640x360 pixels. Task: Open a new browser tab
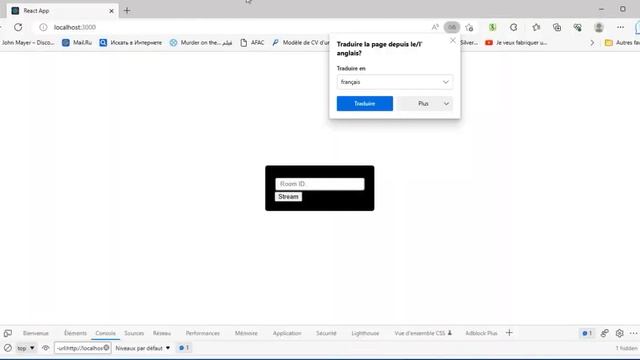click(x=127, y=11)
